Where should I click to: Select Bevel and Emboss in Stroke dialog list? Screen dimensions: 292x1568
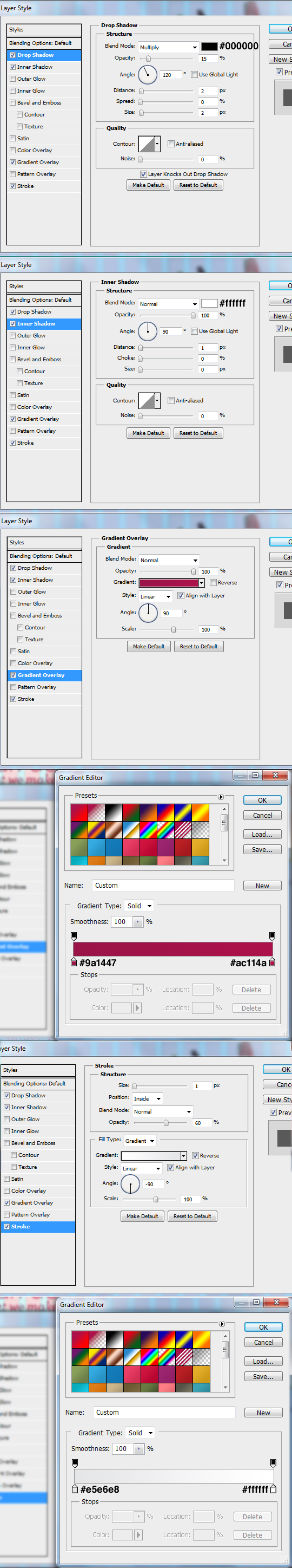click(x=33, y=1143)
